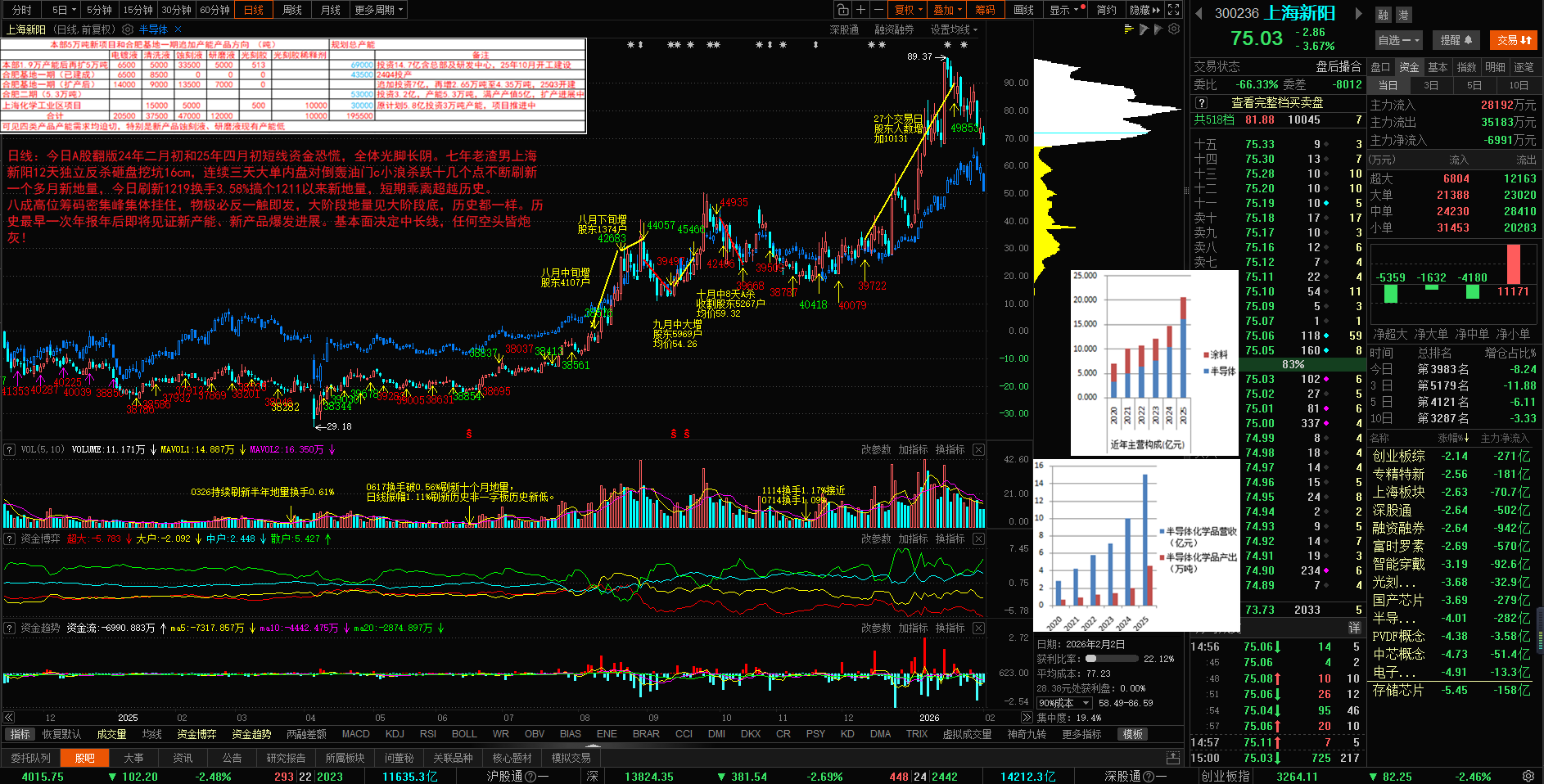Click 查看完整档买卖盘 link
The width and height of the screenshot is (1544, 784).
(x=1277, y=103)
